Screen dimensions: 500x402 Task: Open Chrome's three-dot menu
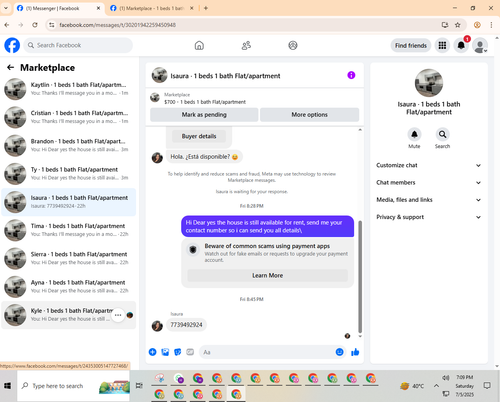click(491, 25)
